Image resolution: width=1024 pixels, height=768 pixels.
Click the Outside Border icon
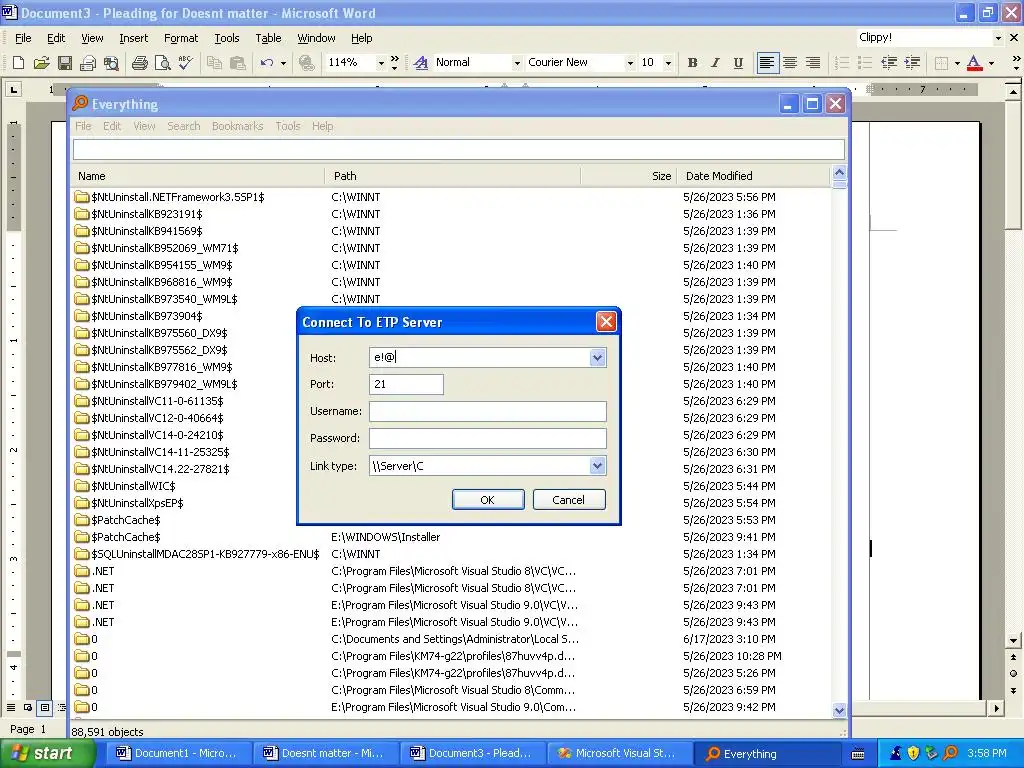[941, 63]
